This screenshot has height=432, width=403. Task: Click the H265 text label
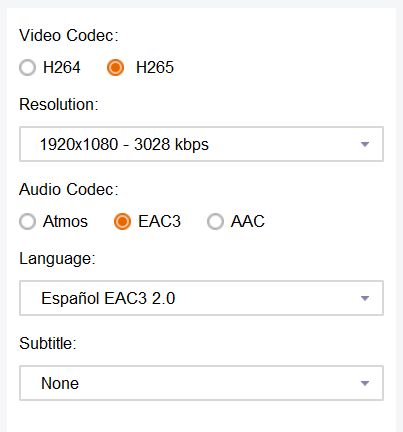coord(155,68)
